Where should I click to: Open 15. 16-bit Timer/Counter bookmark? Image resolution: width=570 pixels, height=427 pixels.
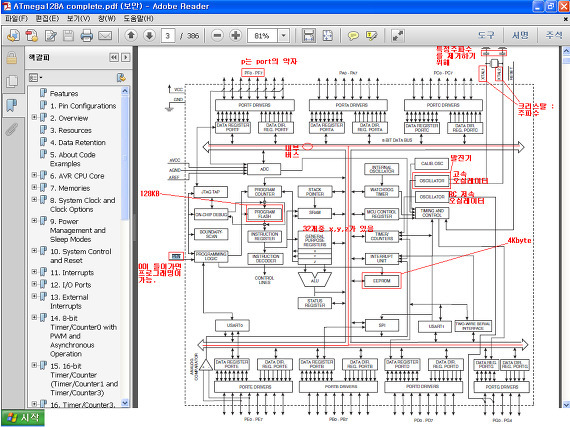(84, 379)
